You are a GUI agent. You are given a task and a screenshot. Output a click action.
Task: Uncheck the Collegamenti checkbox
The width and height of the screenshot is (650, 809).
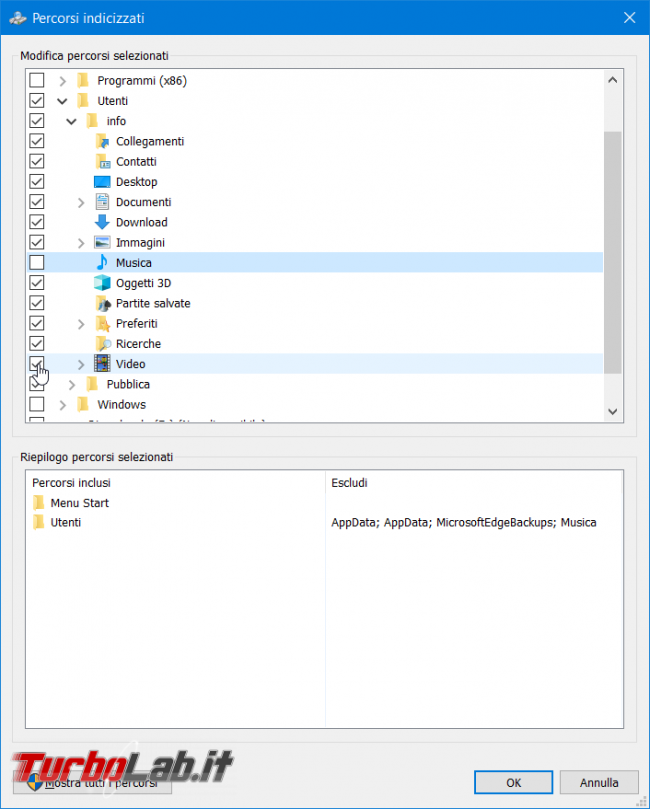click(x=37, y=141)
